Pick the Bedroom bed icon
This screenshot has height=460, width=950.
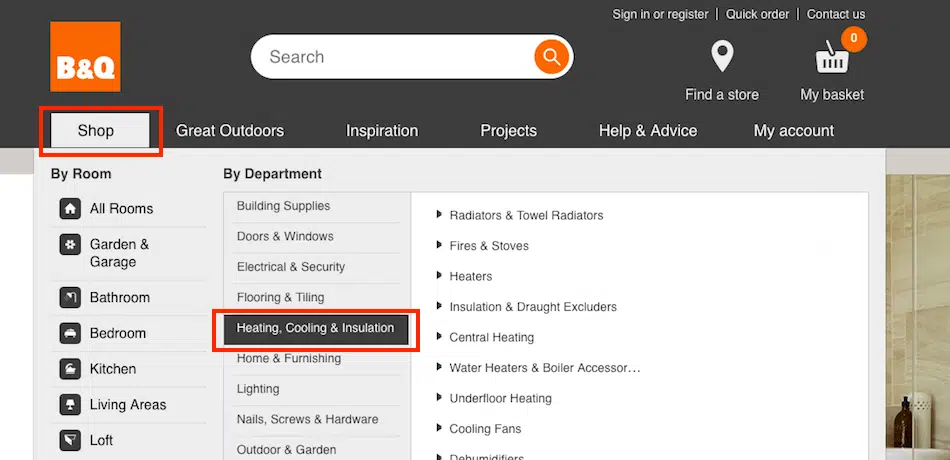click(70, 334)
